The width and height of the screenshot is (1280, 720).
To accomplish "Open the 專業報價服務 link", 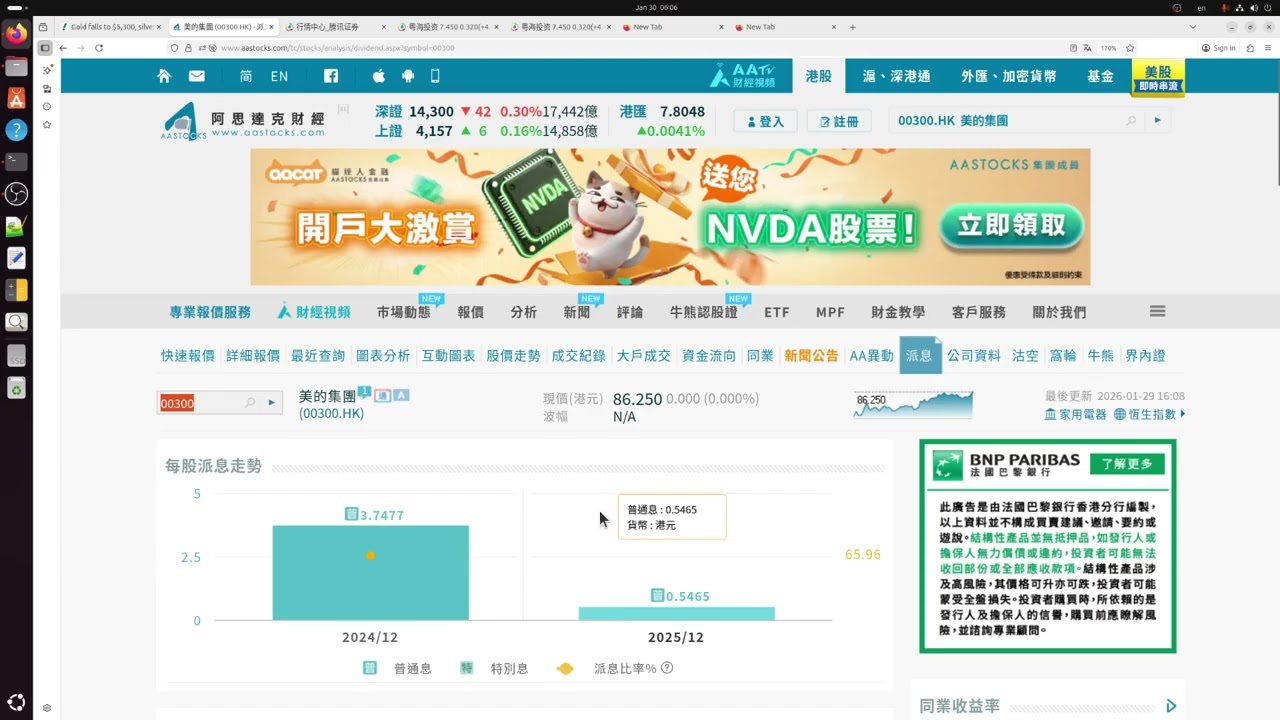I will [x=210, y=312].
